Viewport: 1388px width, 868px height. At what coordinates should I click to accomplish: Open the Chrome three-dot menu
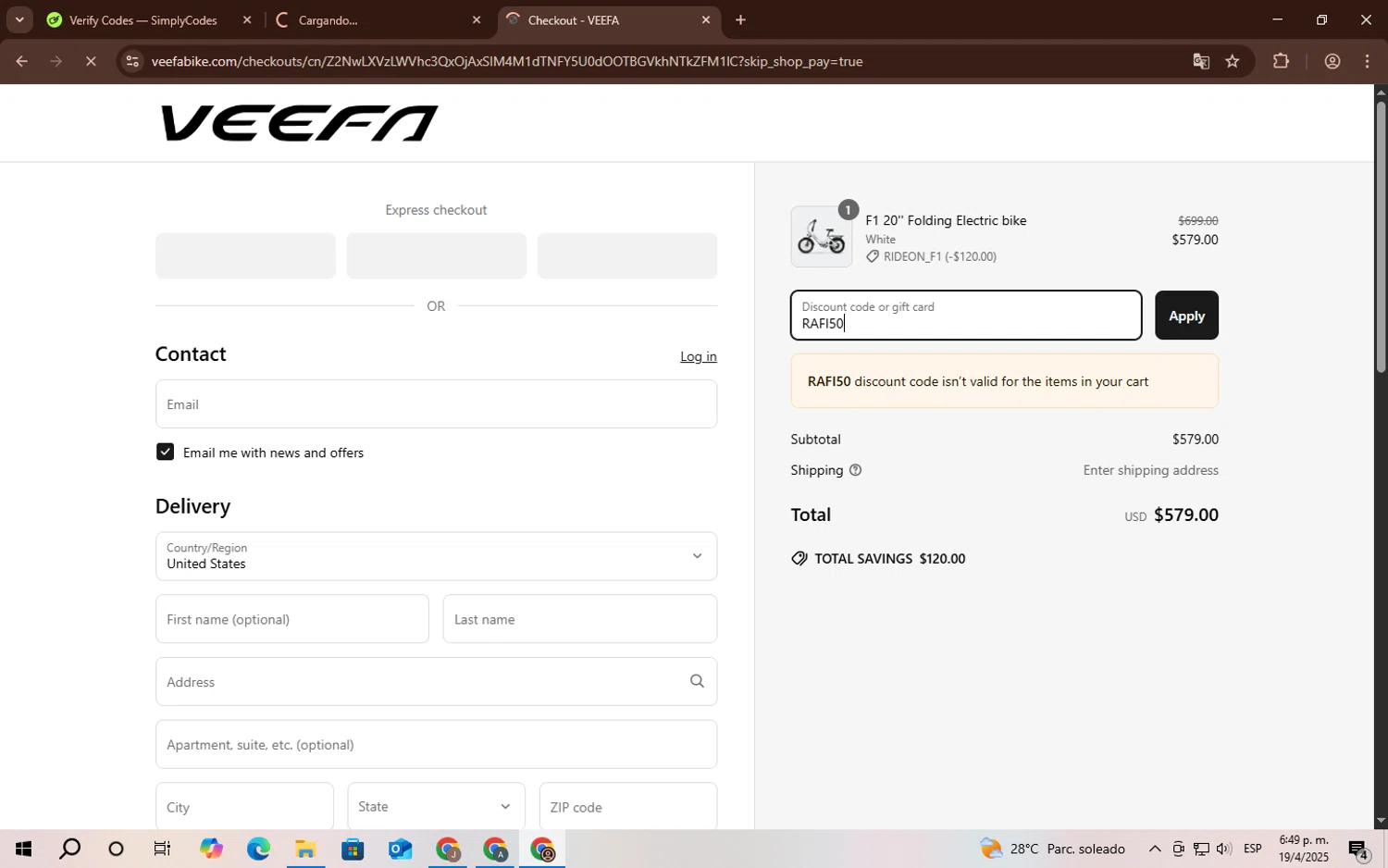click(1368, 62)
